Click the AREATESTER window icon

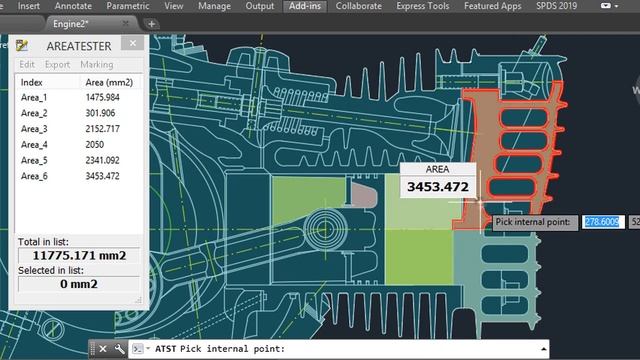click(x=22, y=45)
